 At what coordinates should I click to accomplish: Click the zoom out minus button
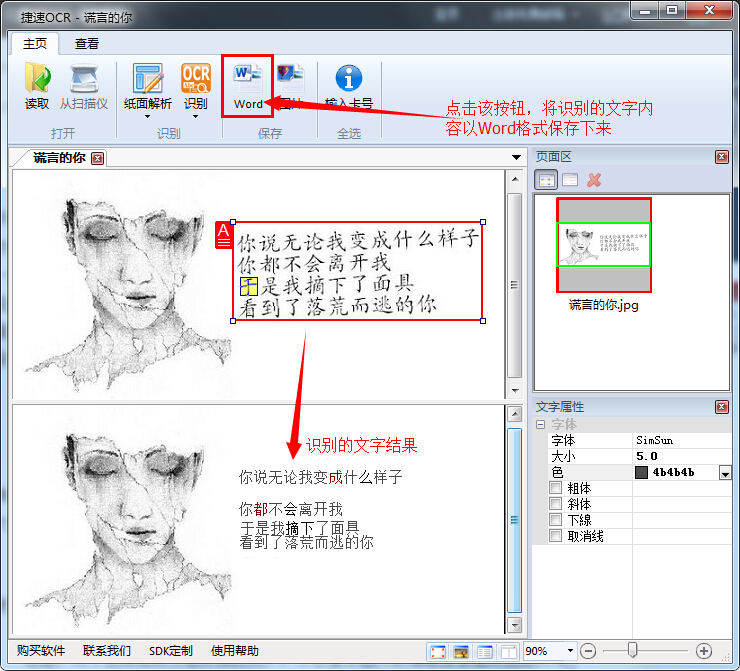588,651
